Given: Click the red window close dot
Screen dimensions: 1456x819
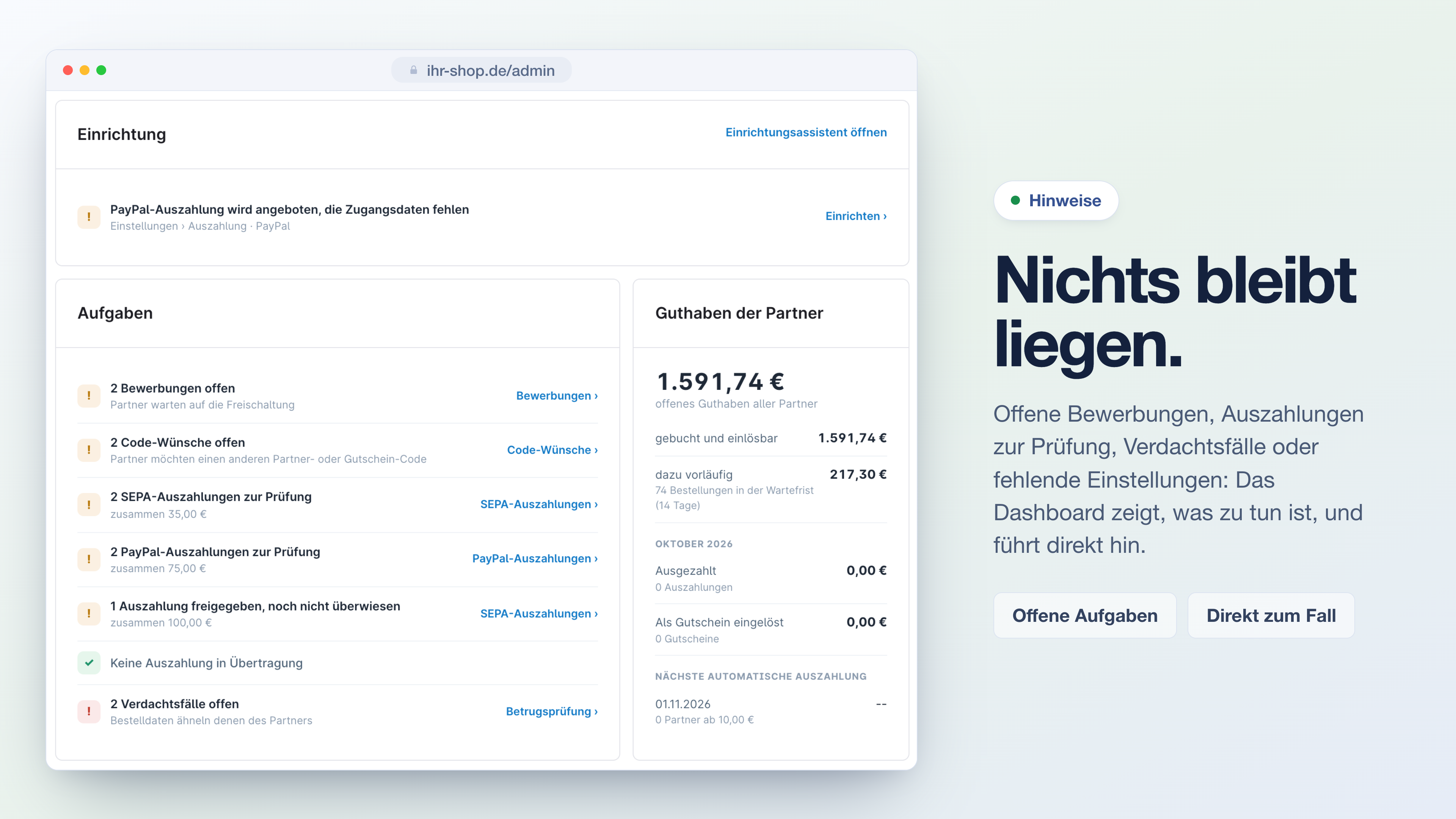Looking at the screenshot, I should tap(68, 70).
